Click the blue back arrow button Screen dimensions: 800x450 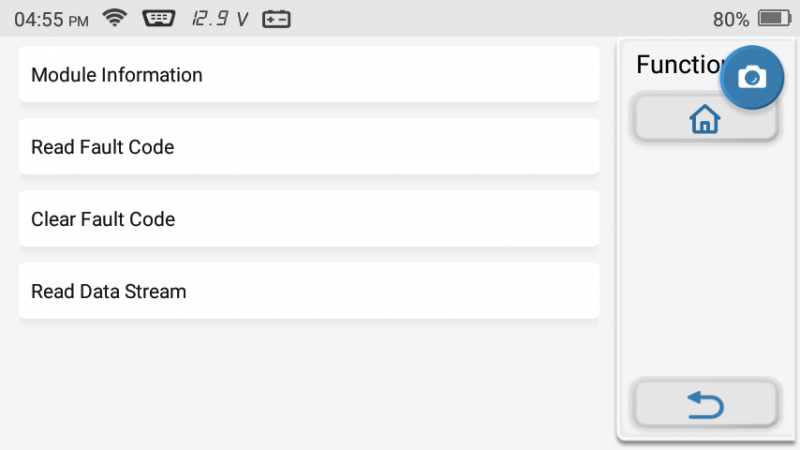(705, 405)
